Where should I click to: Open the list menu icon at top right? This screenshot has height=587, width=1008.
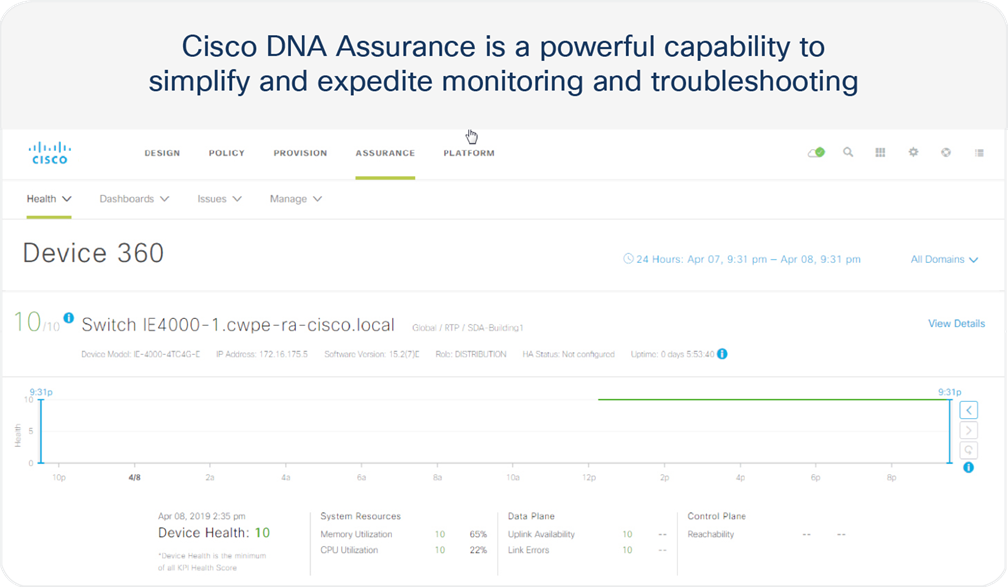tap(979, 152)
